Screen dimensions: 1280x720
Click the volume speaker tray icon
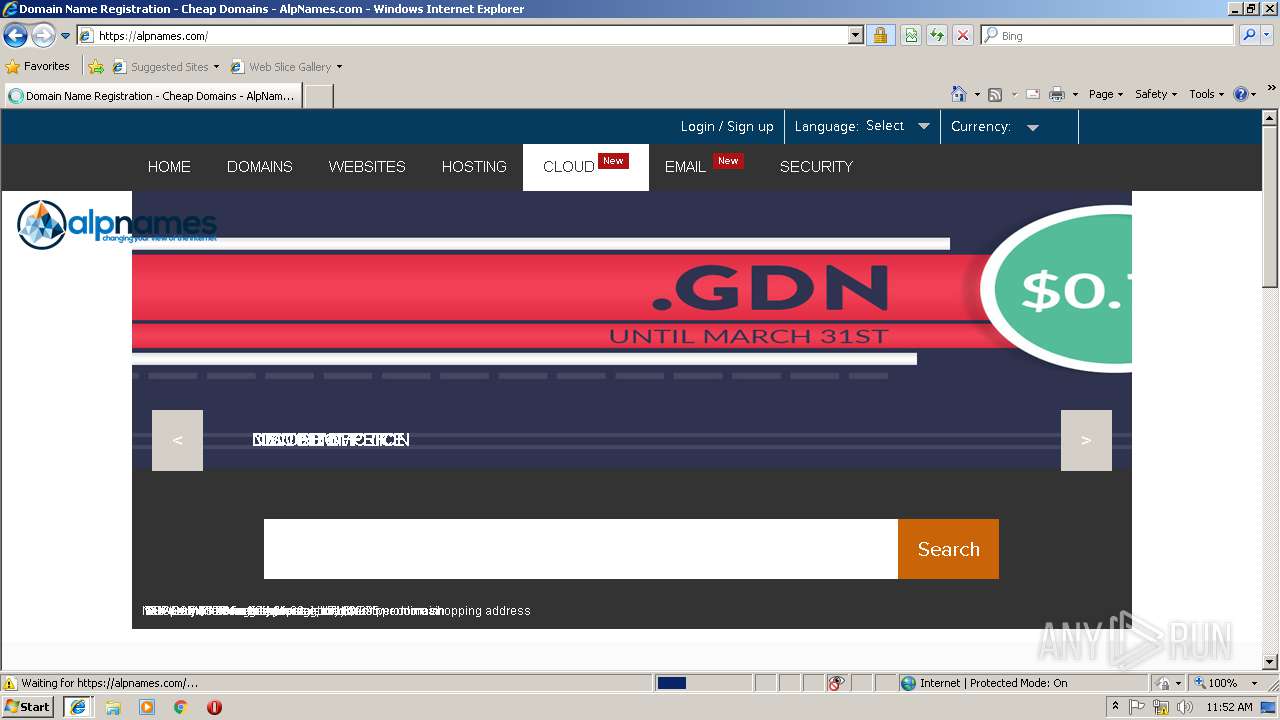(1185, 707)
